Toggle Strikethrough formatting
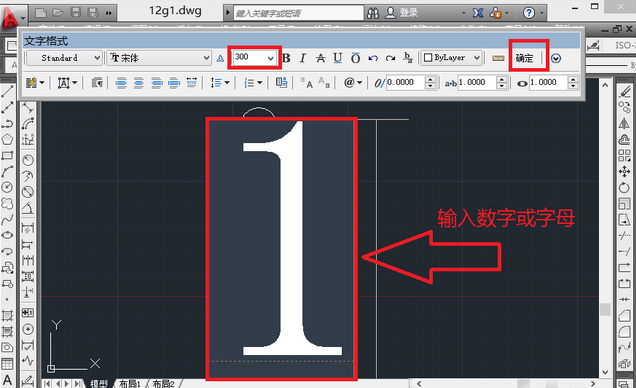The height and width of the screenshot is (388, 636). click(x=320, y=58)
